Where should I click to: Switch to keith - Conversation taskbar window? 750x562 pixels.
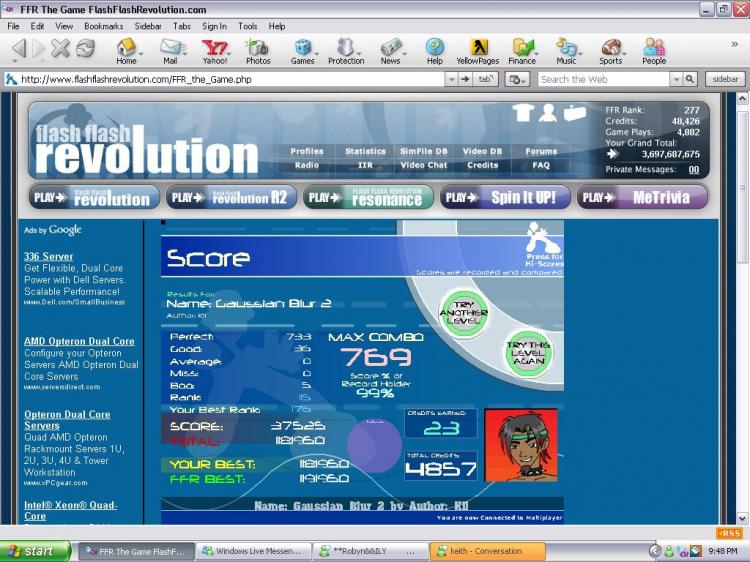(488, 551)
